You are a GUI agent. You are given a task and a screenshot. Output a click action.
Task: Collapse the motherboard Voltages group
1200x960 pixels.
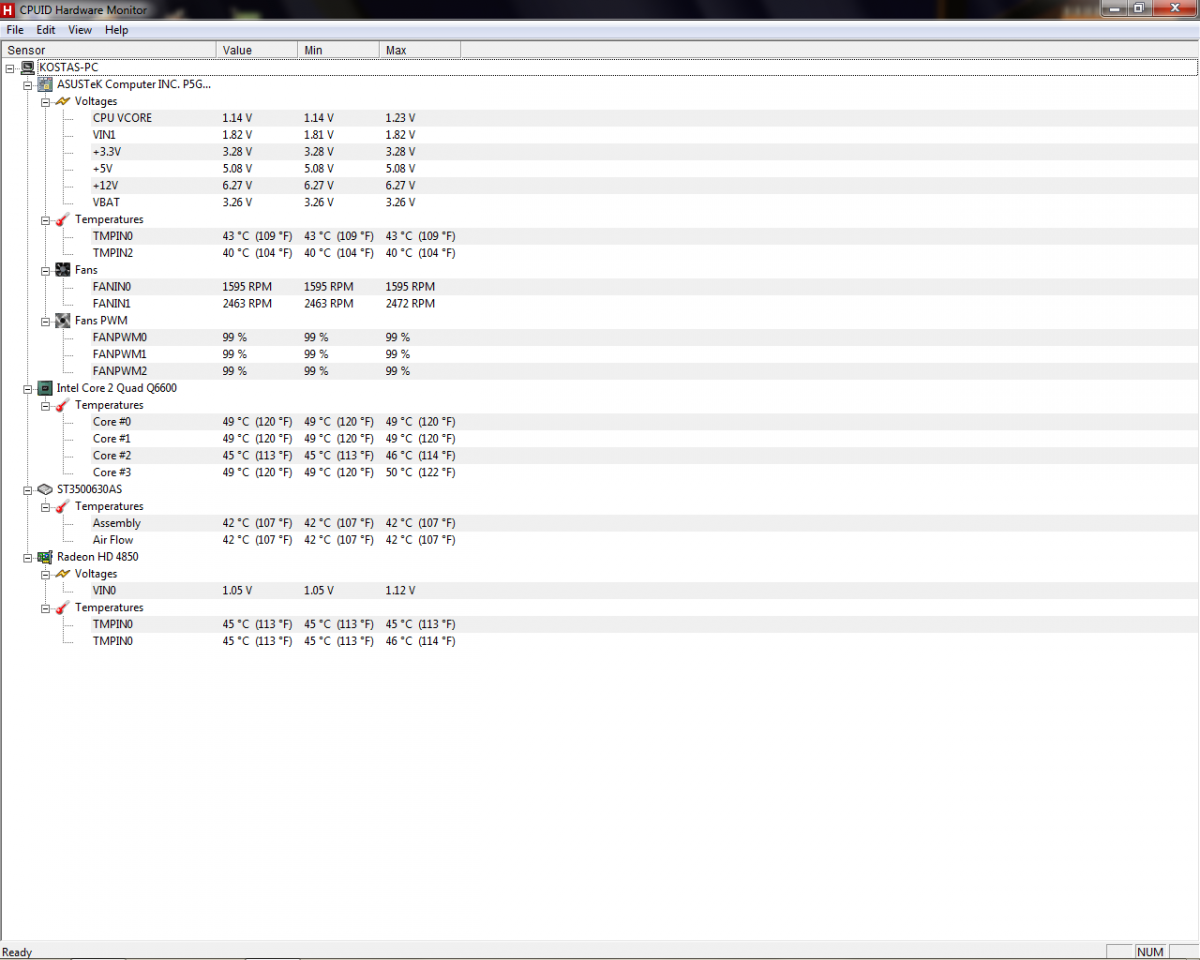point(45,102)
